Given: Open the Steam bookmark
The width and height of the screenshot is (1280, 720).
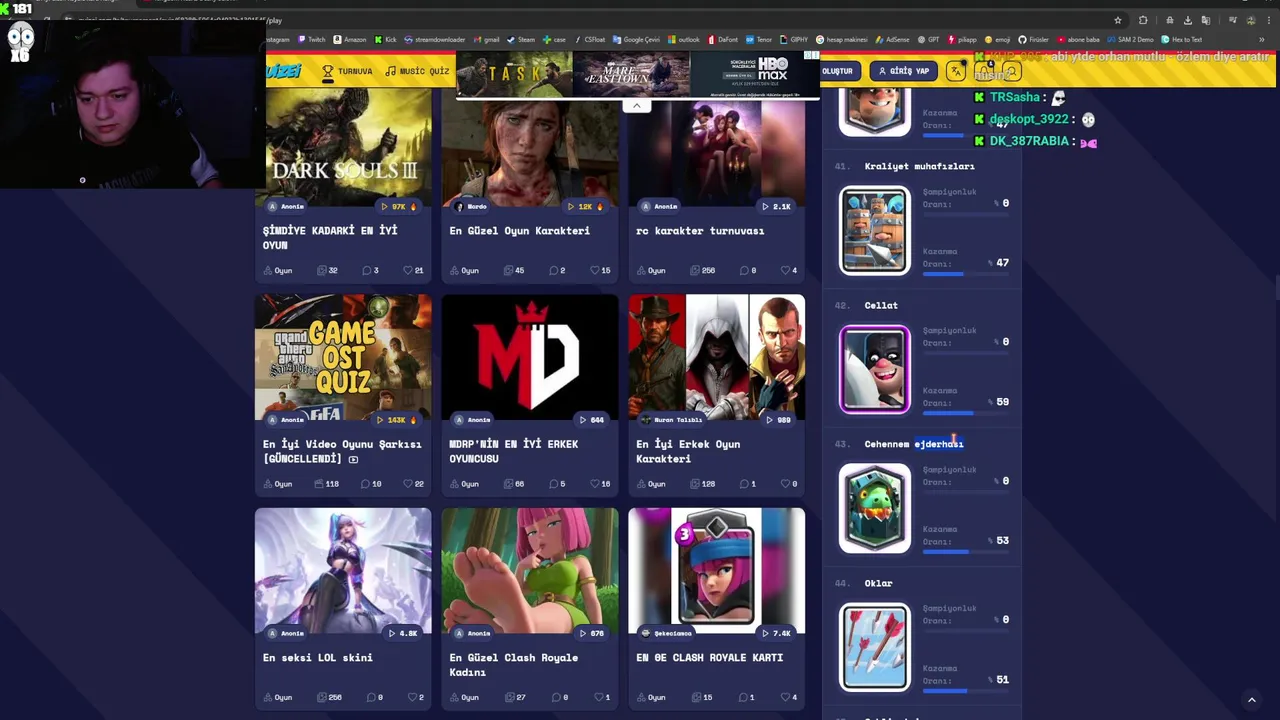Looking at the screenshot, I should [521, 40].
